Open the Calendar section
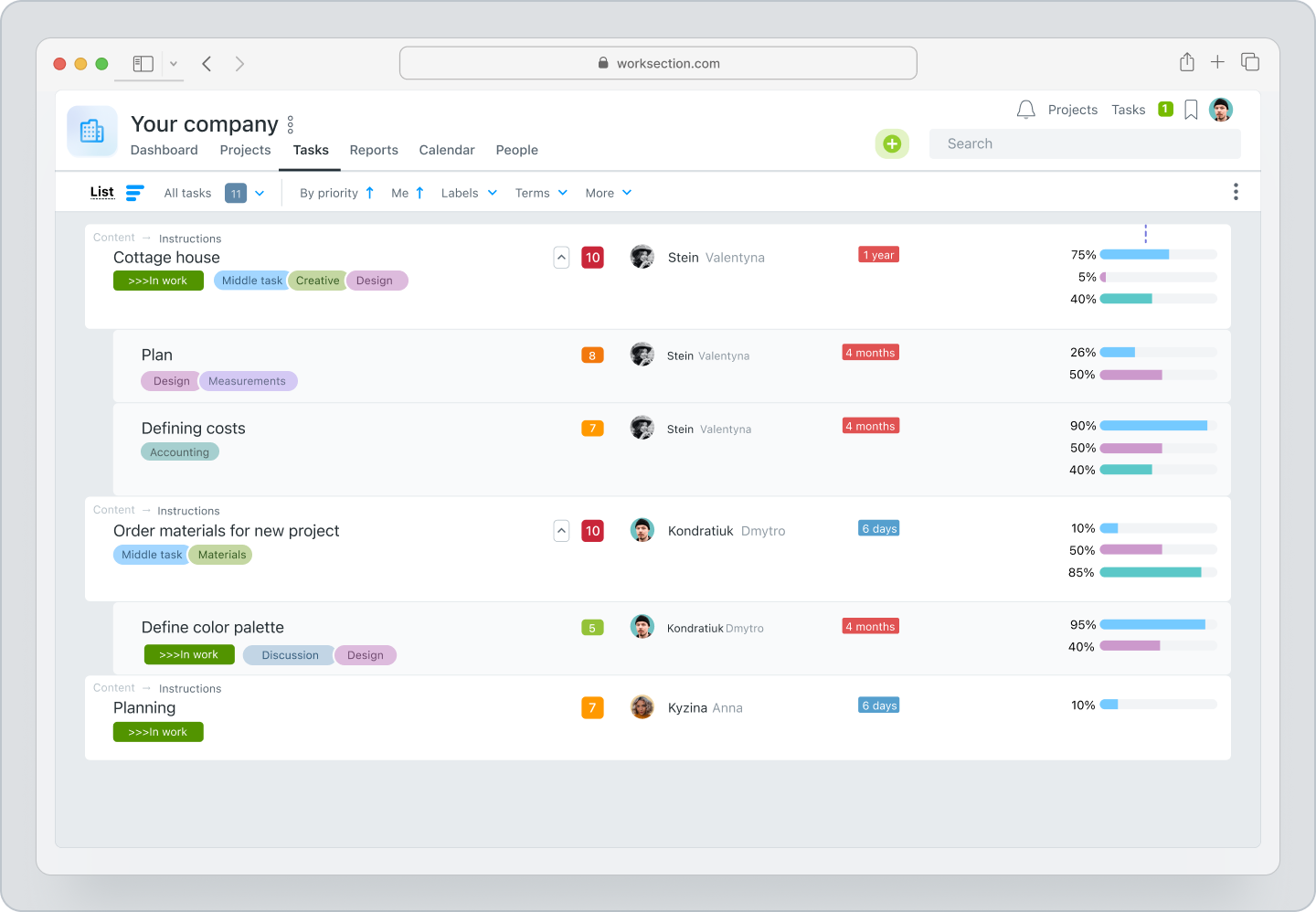Screen dimensions: 1316x912 click(447, 150)
